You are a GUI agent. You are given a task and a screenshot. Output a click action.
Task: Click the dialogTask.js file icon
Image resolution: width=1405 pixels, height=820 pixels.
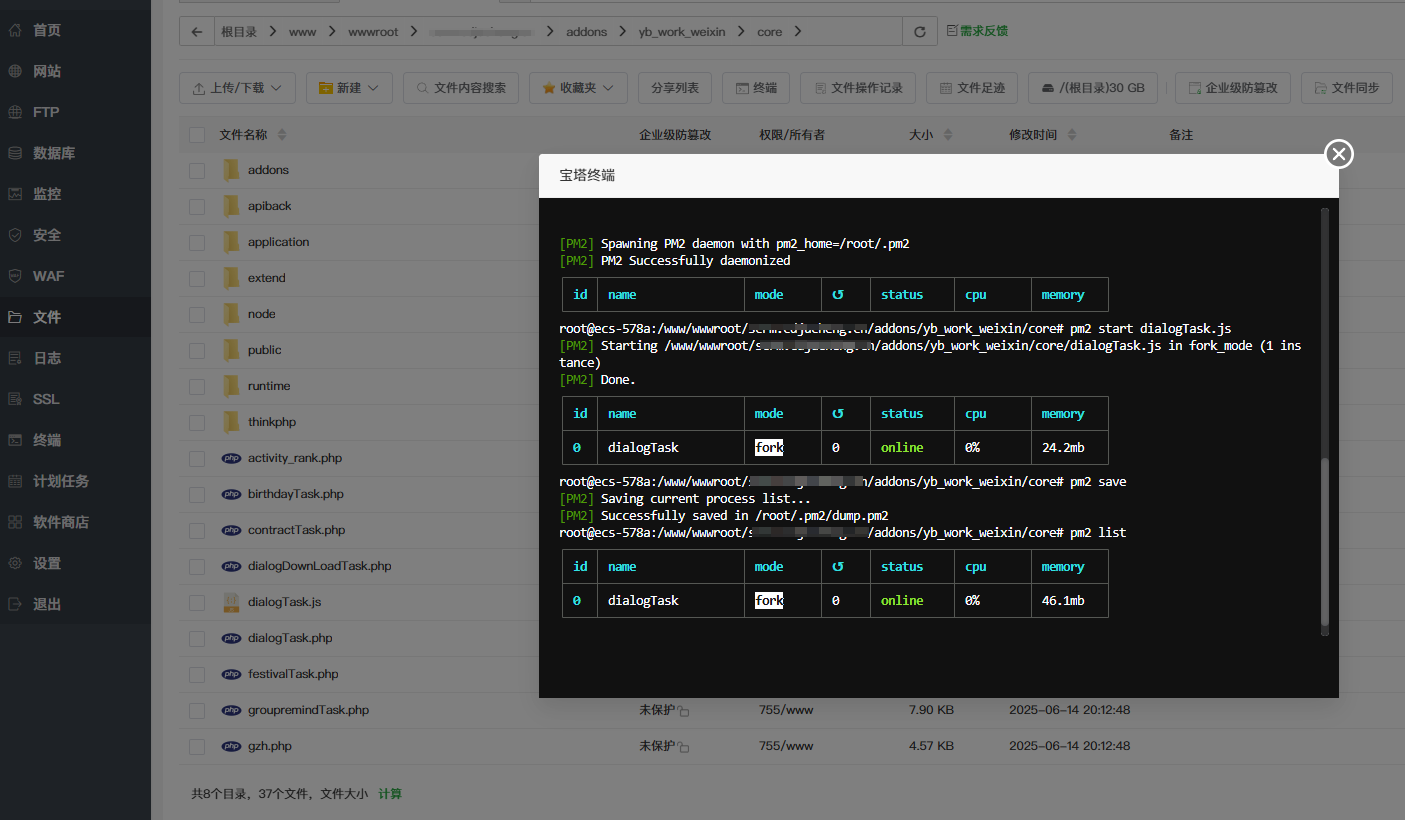[231, 602]
